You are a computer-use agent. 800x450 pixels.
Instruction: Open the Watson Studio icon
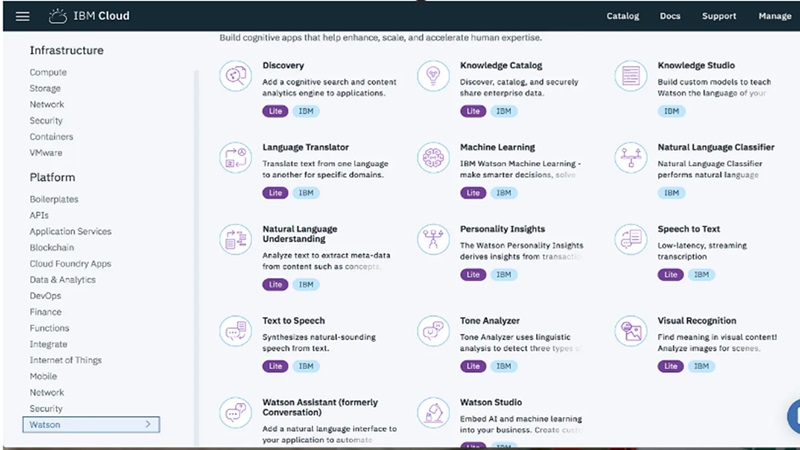(433, 412)
